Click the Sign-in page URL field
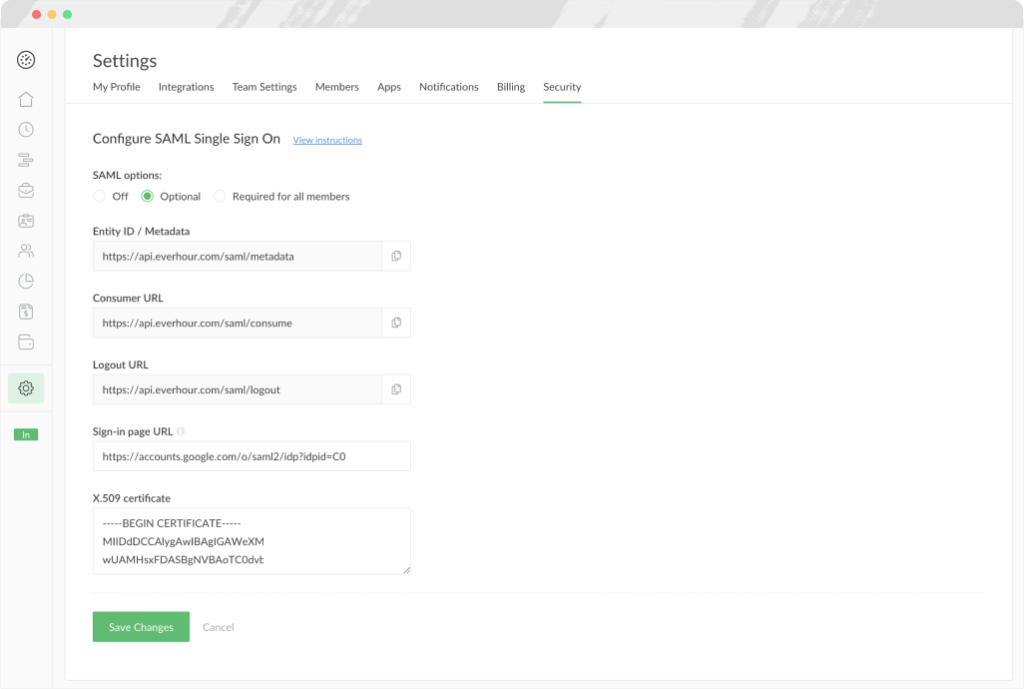 (250, 456)
